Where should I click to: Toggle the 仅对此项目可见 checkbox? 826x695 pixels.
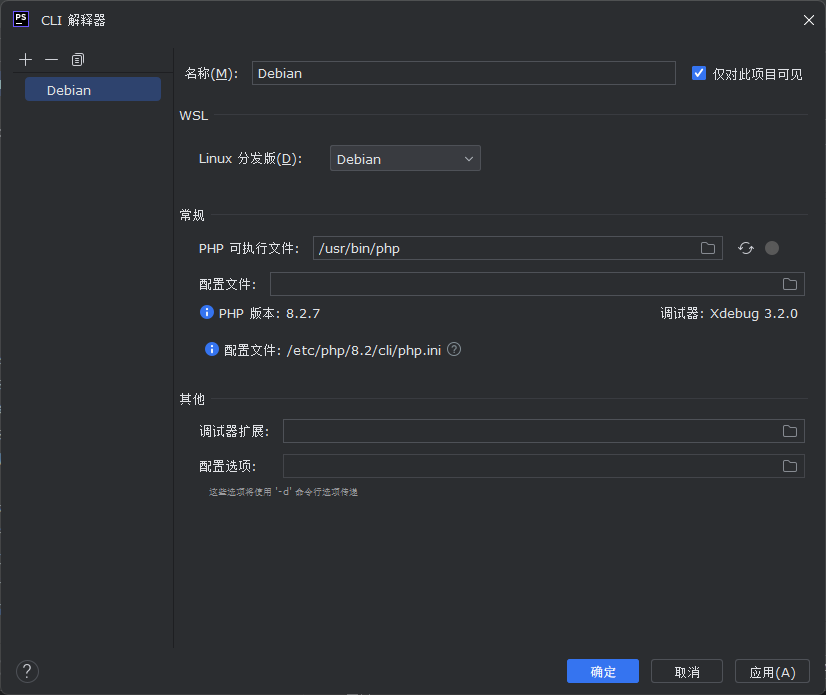click(x=699, y=73)
